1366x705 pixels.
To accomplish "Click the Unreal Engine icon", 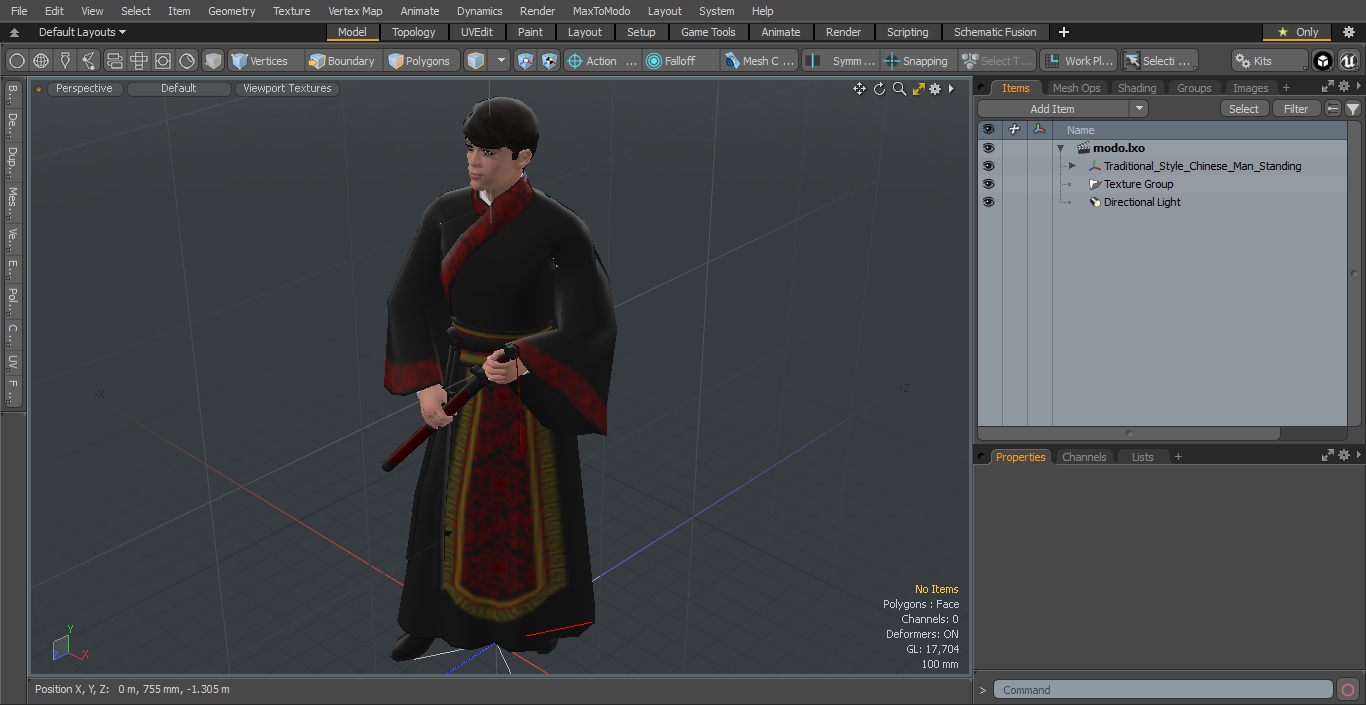I will [1348, 61].
